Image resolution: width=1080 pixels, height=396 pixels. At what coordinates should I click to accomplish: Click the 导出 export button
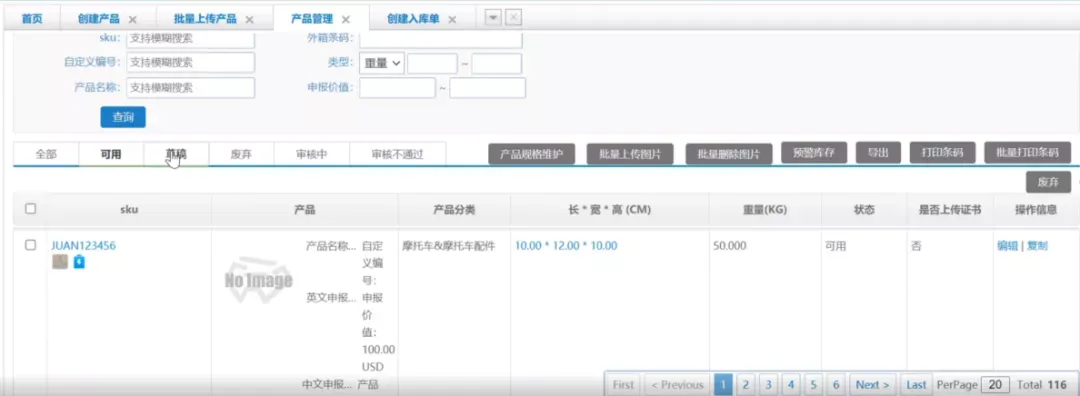click(x=878, y=153)
